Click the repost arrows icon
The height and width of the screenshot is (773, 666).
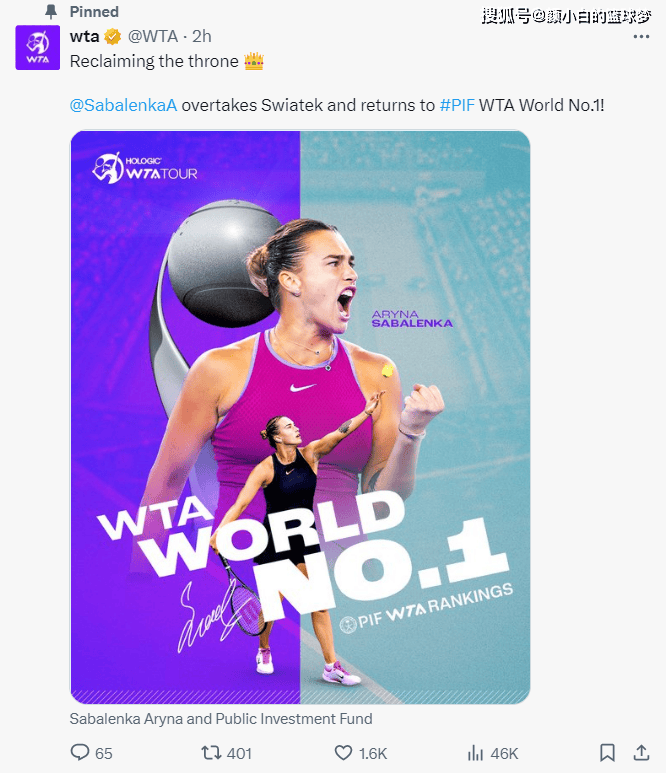click(x=210, y=753)
